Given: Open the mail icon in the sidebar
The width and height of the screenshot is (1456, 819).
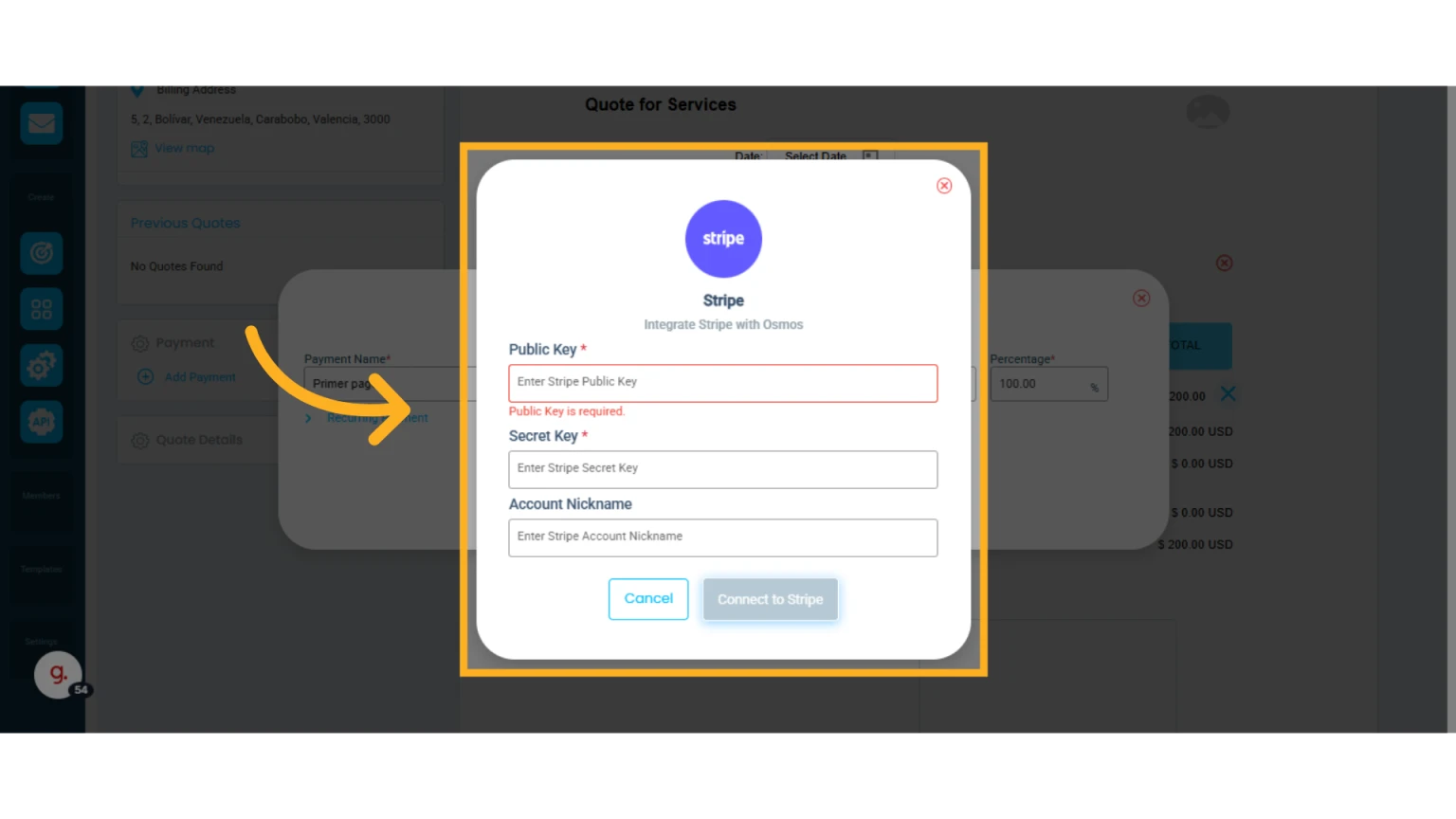Looking at the screenshot, I should point(42,123).
